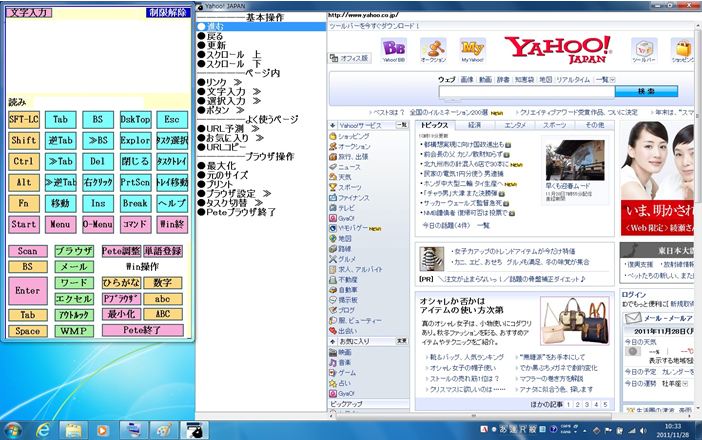Viewport: 702px width, 440px height.
Task: Switch input mode to 数字
Action: 163,283
